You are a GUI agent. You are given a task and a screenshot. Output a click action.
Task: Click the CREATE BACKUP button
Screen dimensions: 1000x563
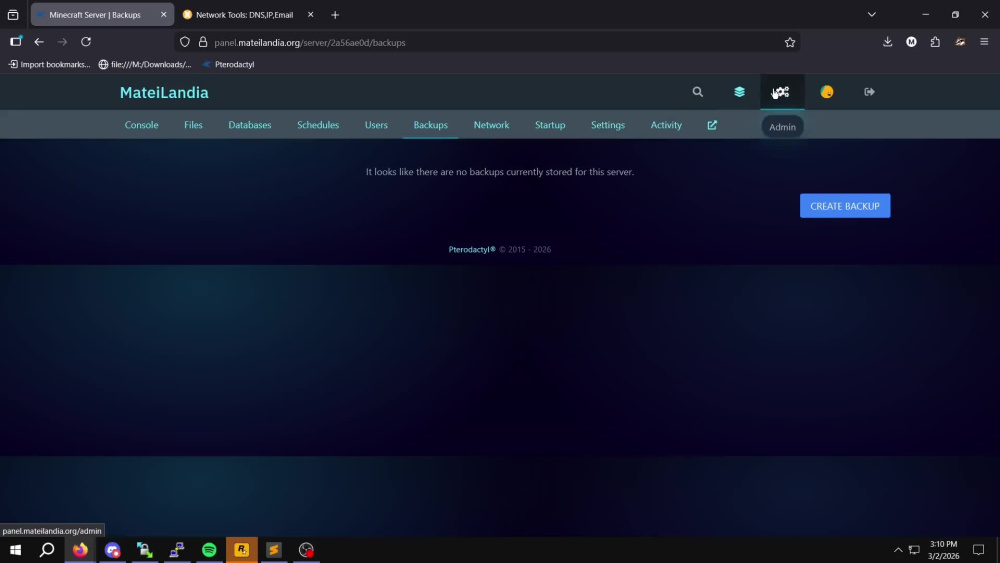(x=845, y=206)
